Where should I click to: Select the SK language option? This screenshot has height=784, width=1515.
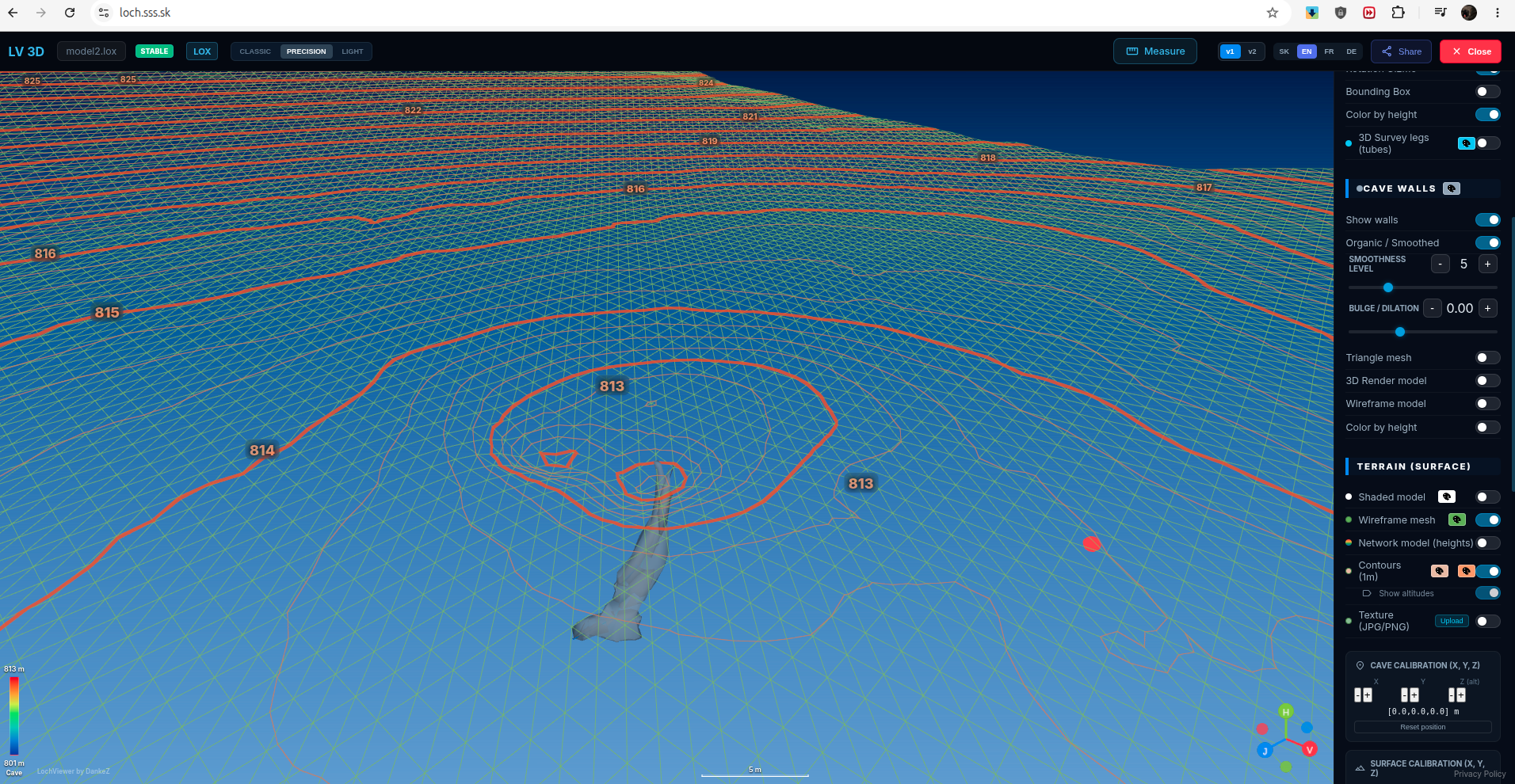pos(1284,51)
